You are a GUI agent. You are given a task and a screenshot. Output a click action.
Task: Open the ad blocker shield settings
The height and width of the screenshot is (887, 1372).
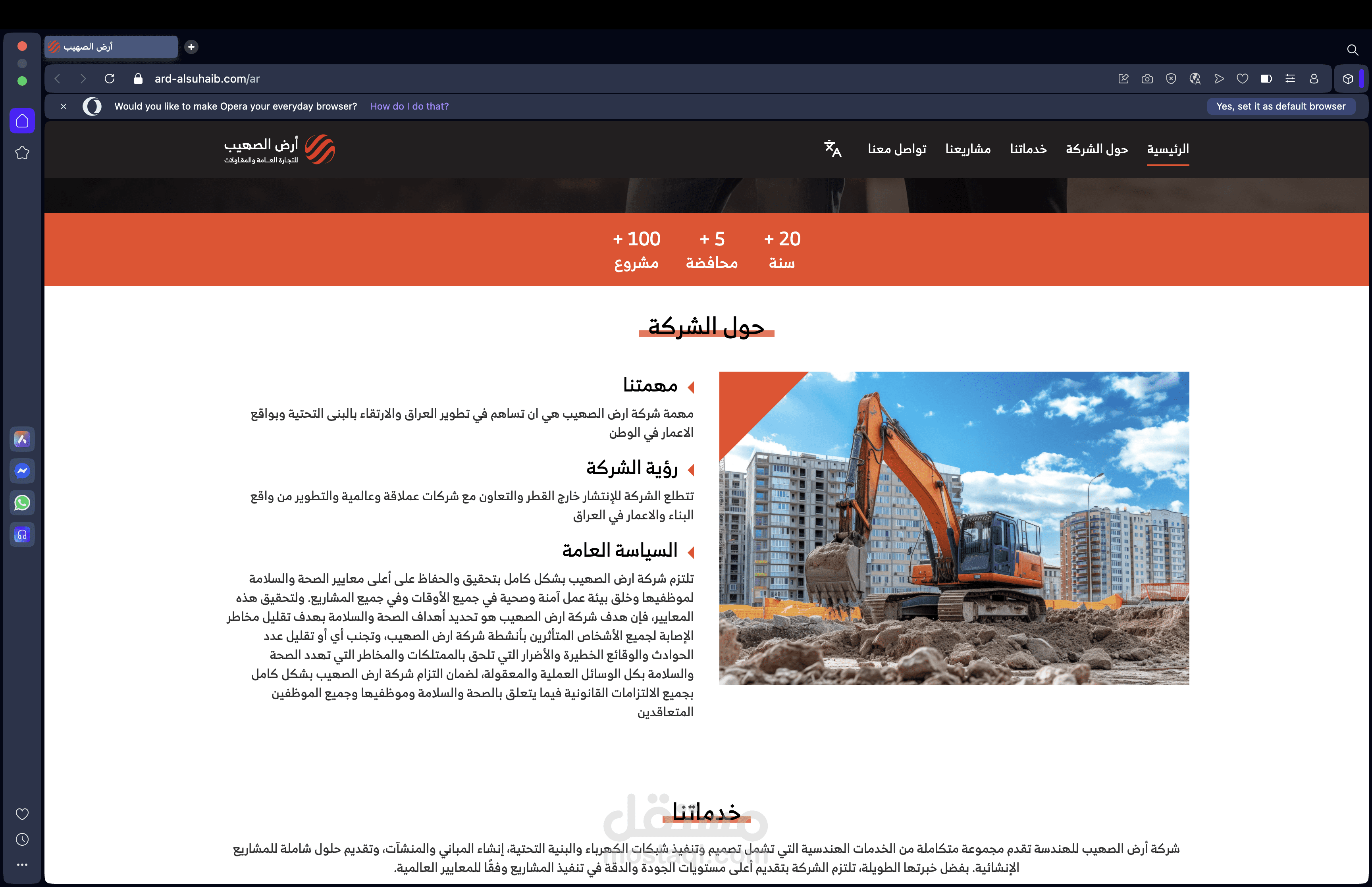tap(1171, 78)
